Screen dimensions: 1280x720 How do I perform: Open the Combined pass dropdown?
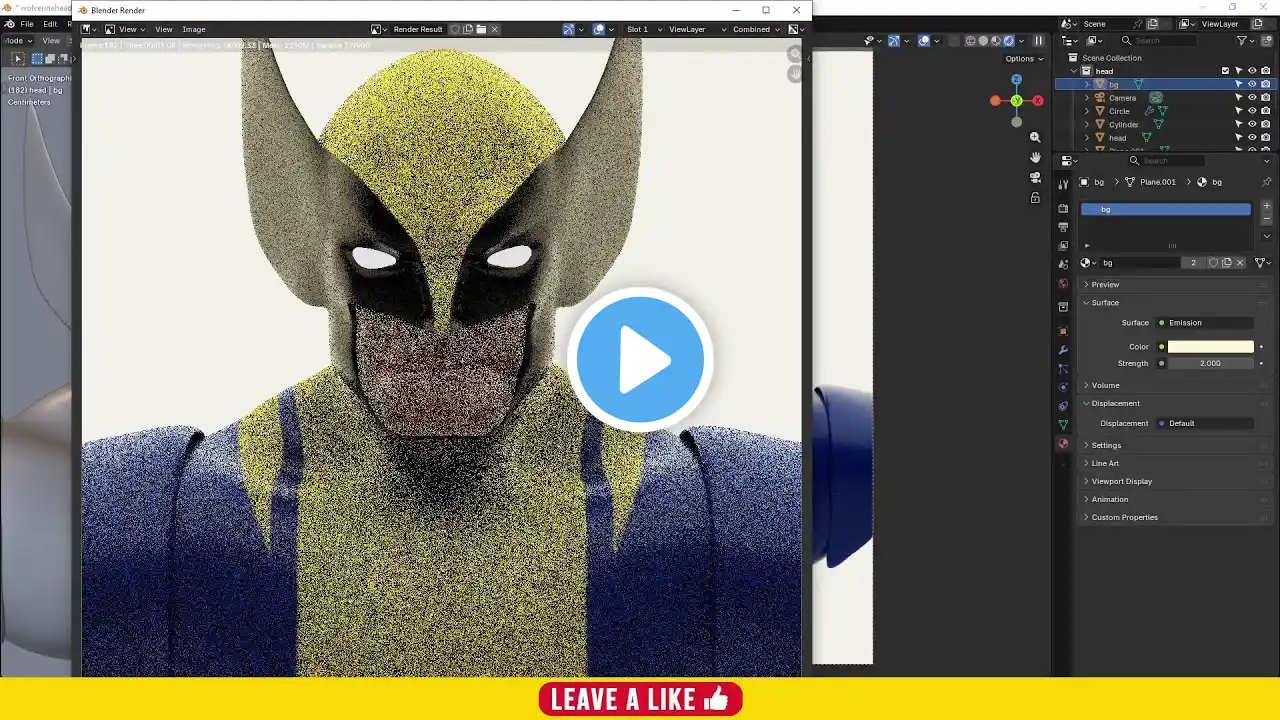(x=756, y=29)
